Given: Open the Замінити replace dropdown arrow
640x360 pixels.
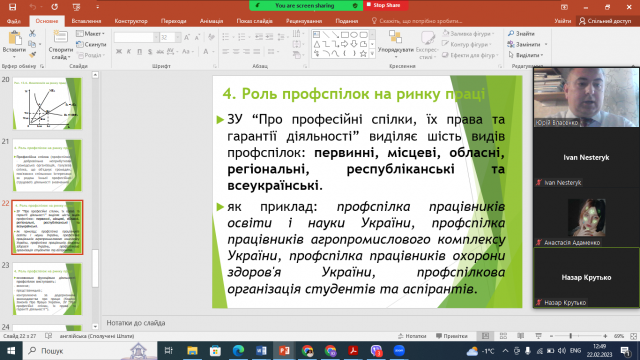Looking at the screenshot, I should point(546,44).
